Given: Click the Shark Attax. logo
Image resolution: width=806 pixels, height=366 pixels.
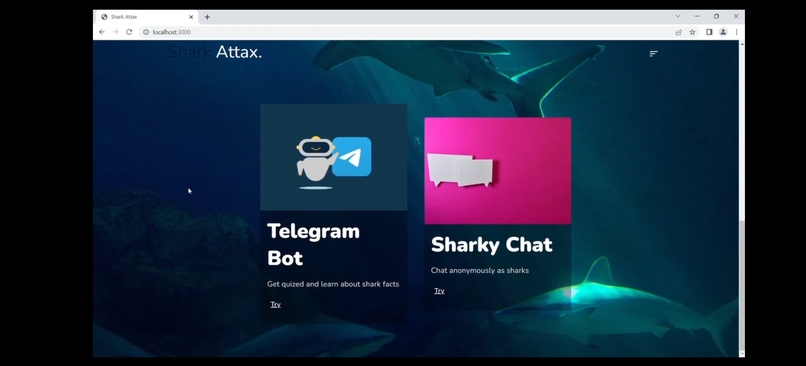Looking at the screenshot, I should [x=215, y=52].
